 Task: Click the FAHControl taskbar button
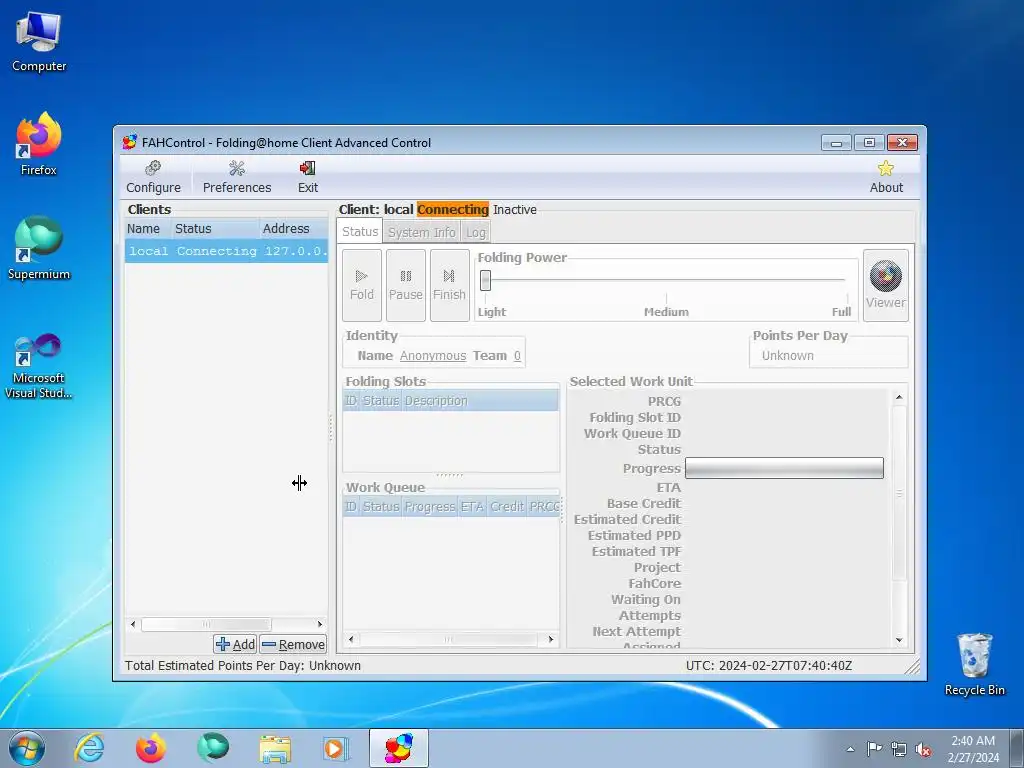[399, 748]
